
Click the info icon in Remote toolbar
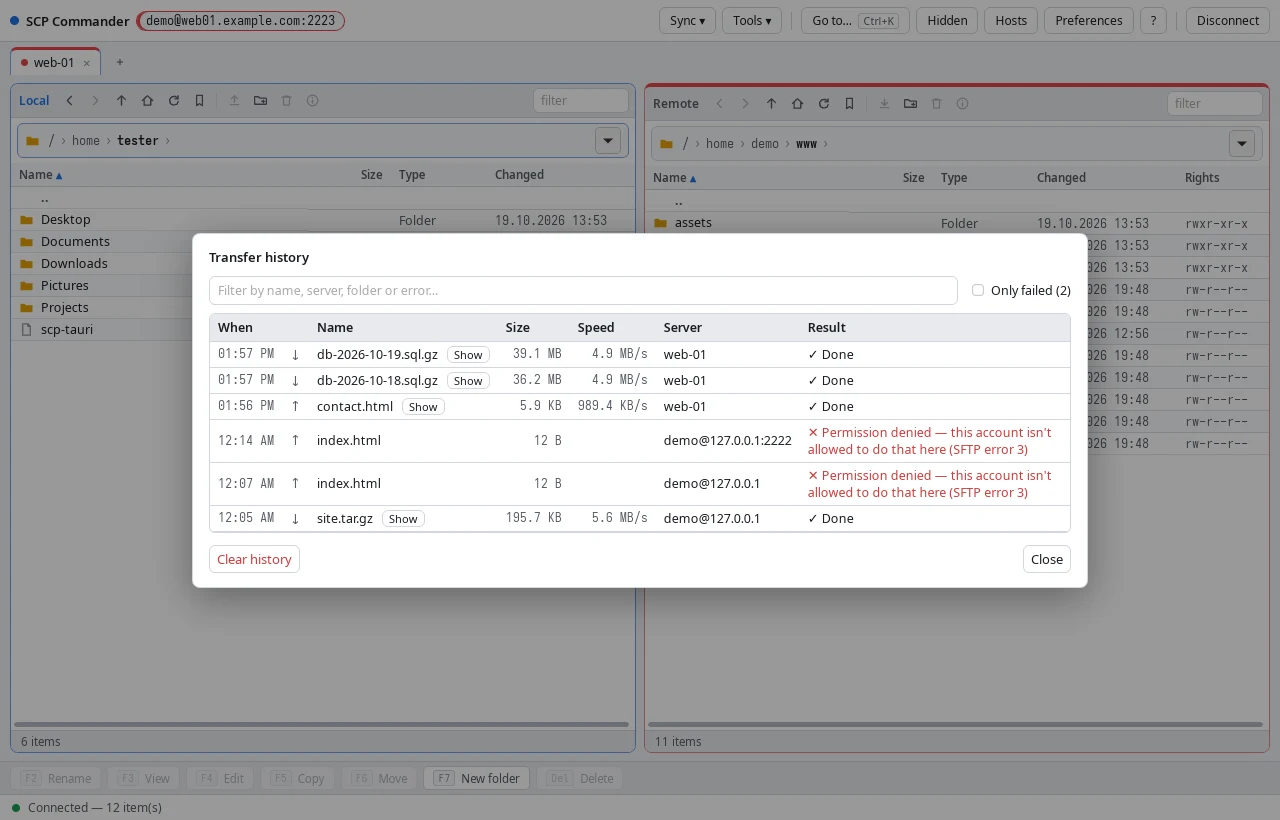962,104
